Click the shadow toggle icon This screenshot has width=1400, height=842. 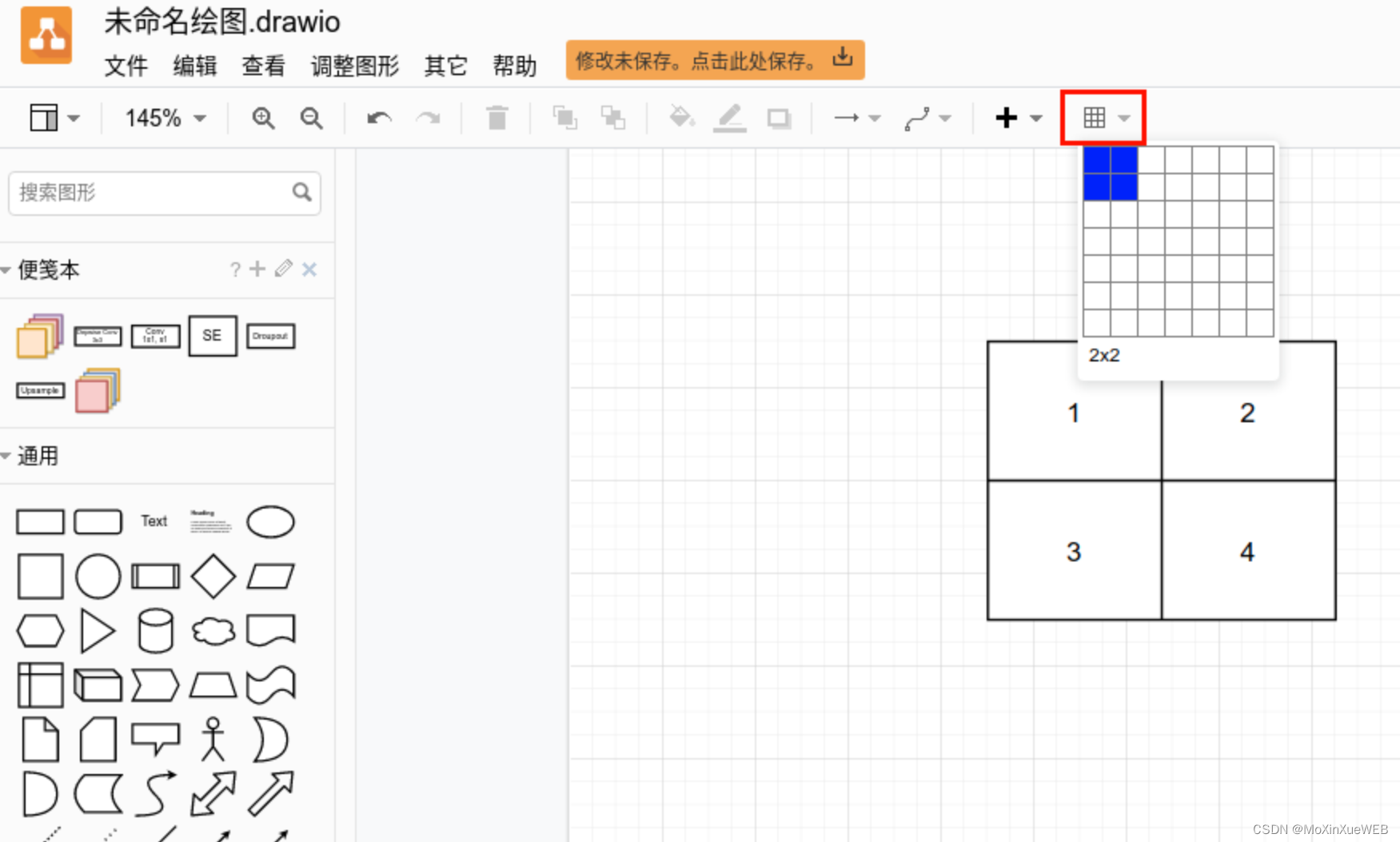[779, 118]
